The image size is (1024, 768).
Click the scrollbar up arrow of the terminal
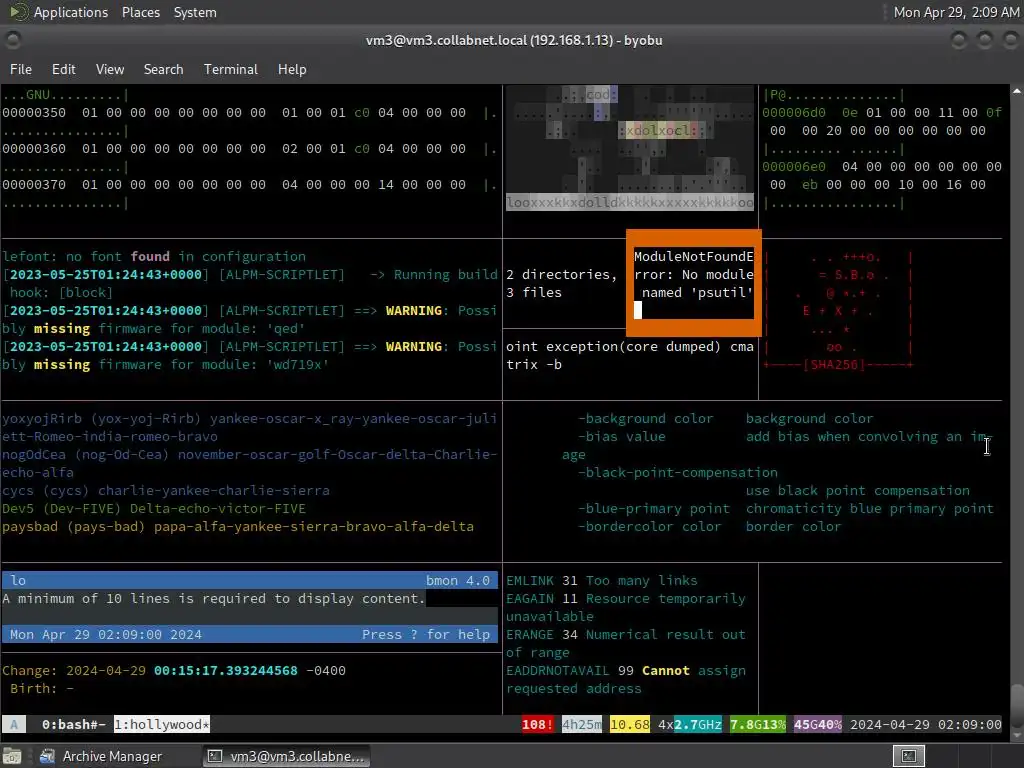(x=1017, y=91)
